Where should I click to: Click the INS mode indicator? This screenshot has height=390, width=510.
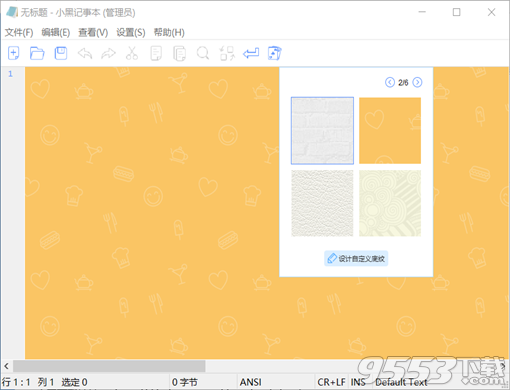tap(358, 382)
